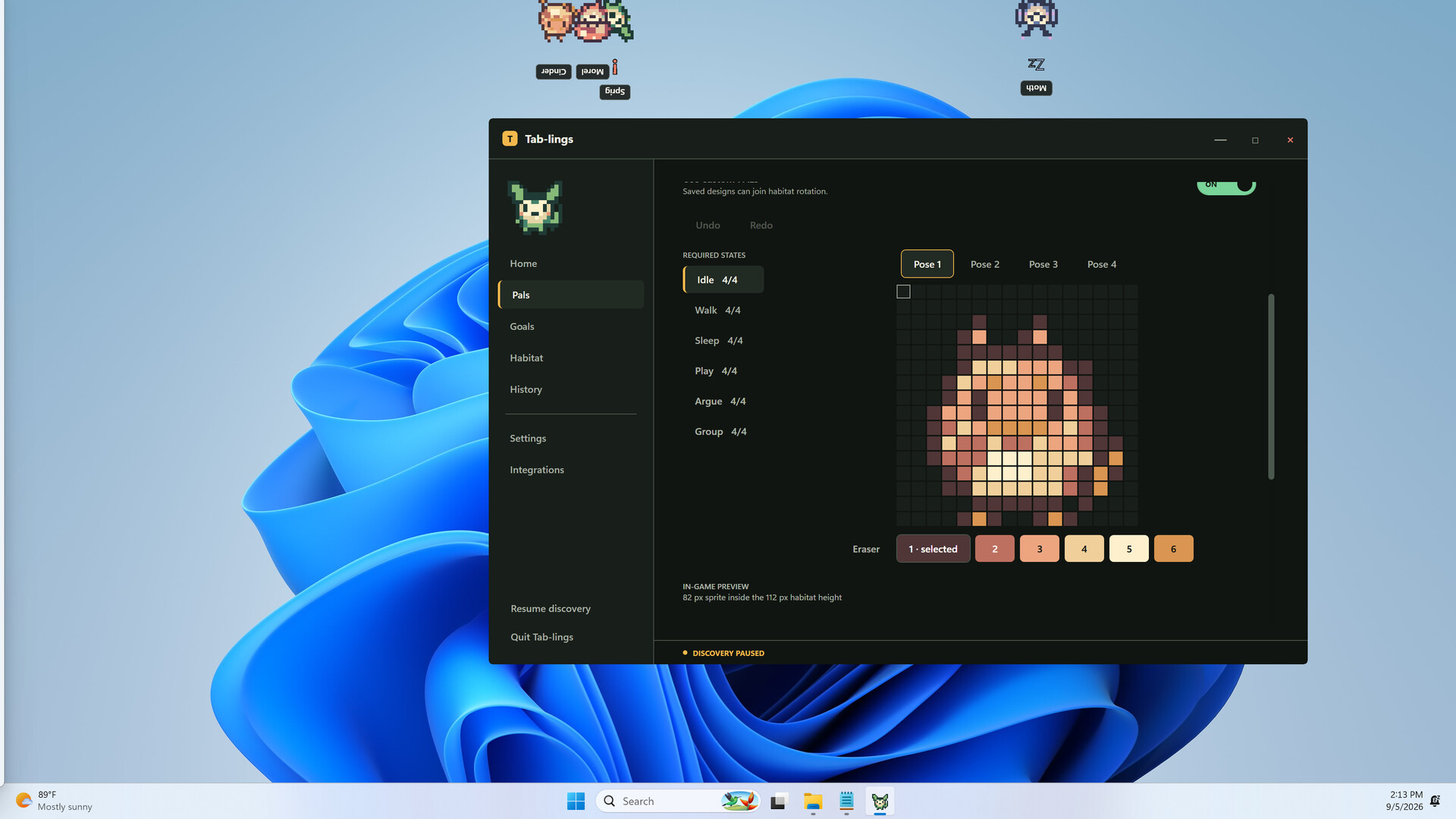Pick color swatch 6

(1173, 549)
